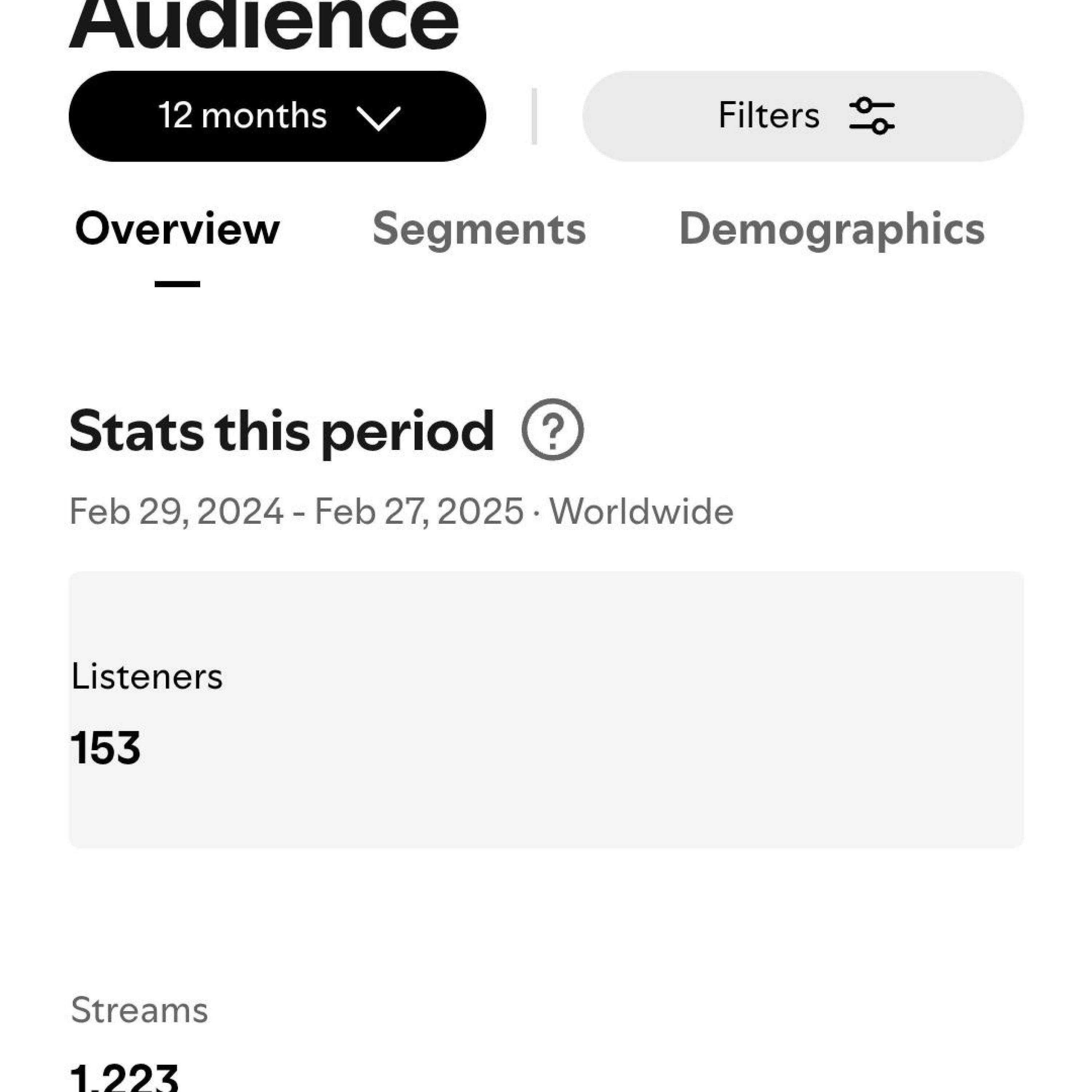Open the 12 months time range dropdown

pyautogui.click(x=277, y=116)
